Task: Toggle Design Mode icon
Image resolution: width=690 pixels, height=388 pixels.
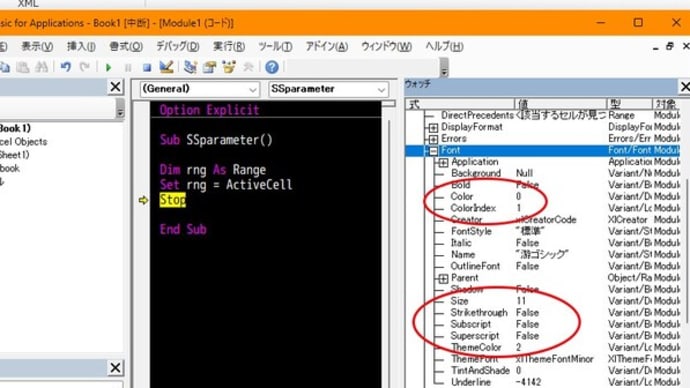Action: click(166, 67)
